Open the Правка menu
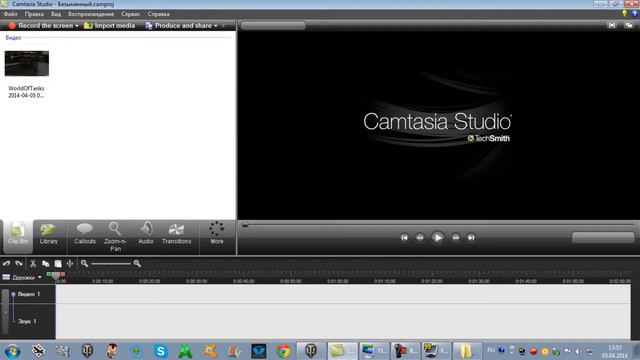 (34, 14)
